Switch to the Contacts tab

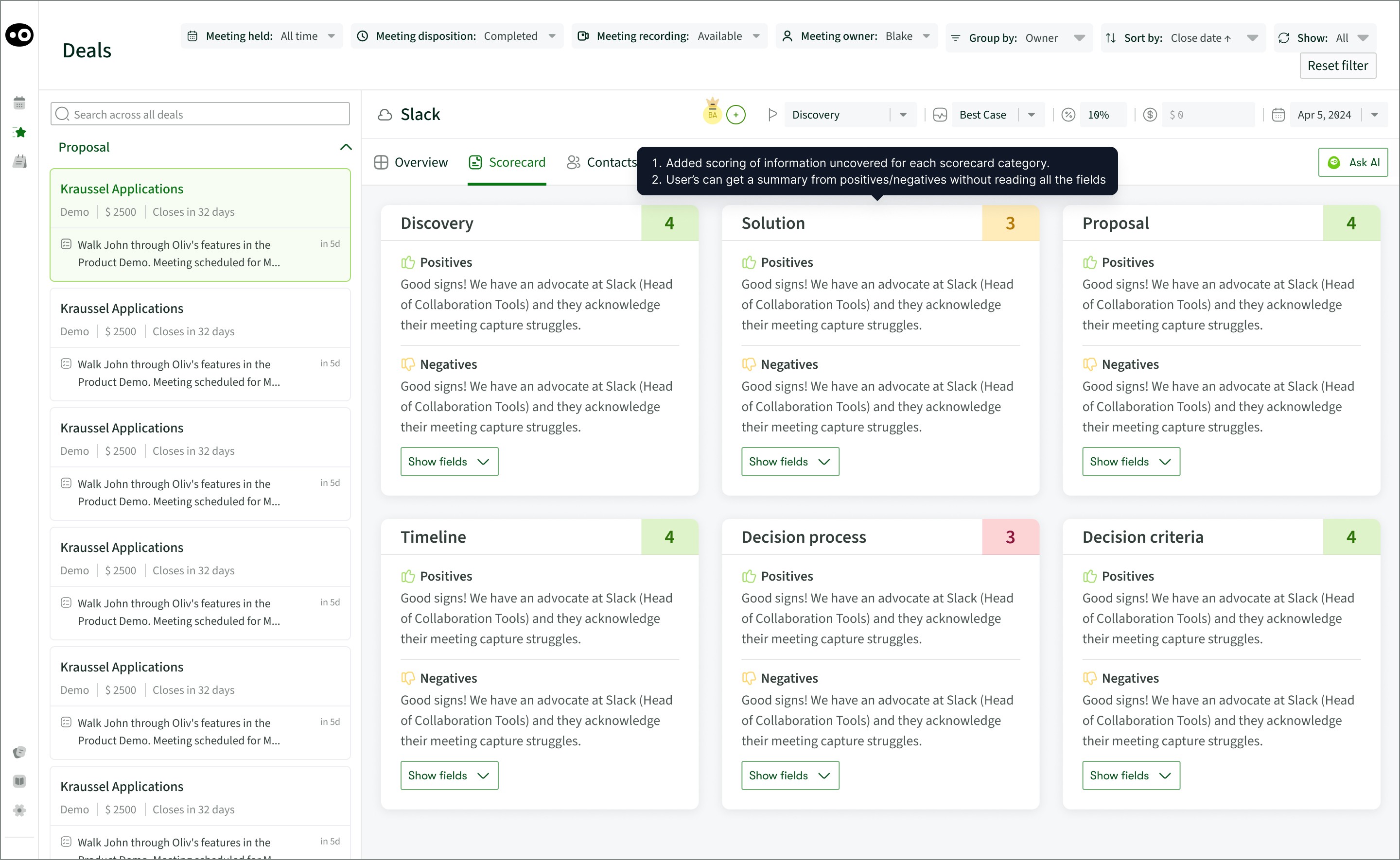(602, 163)
